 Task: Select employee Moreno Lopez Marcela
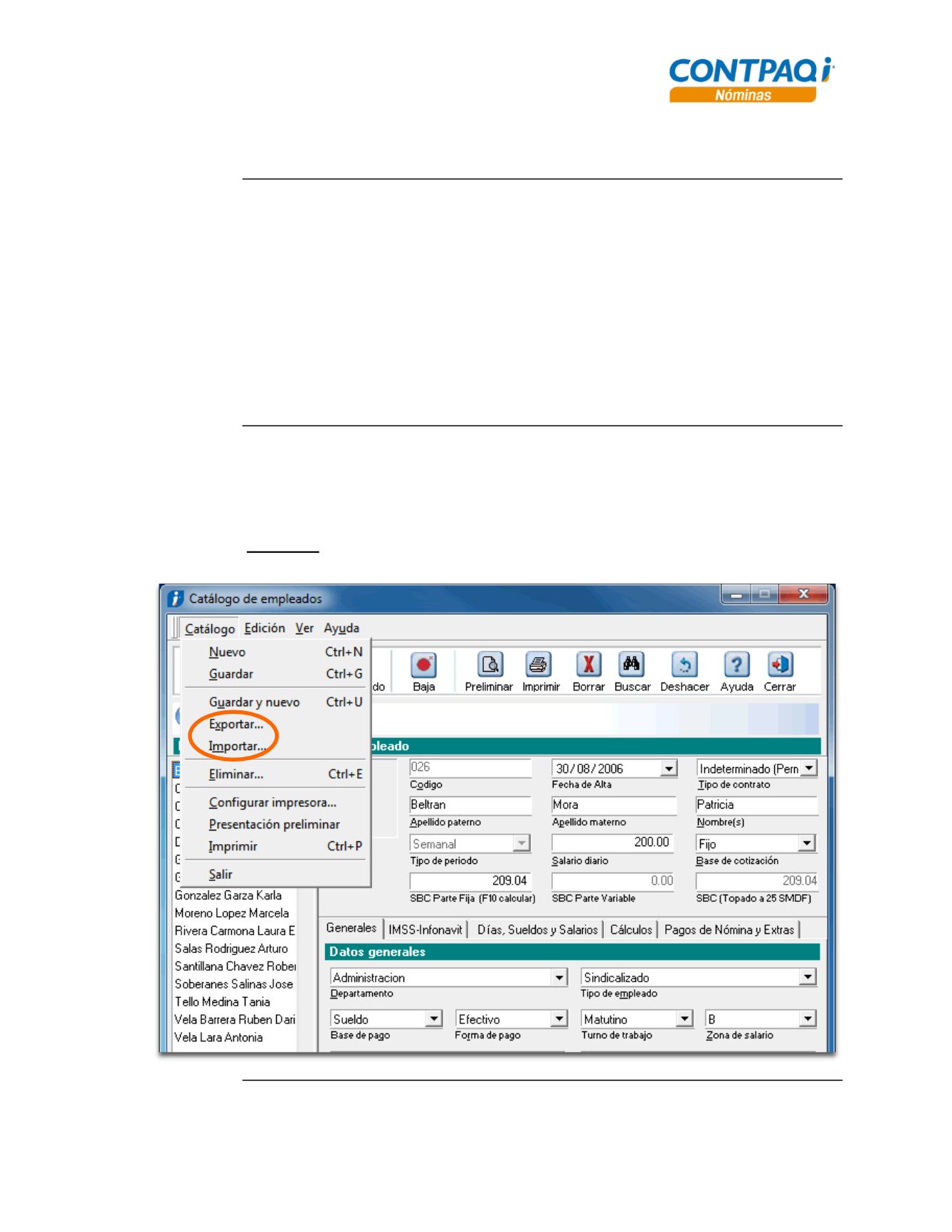coord(232,914)
